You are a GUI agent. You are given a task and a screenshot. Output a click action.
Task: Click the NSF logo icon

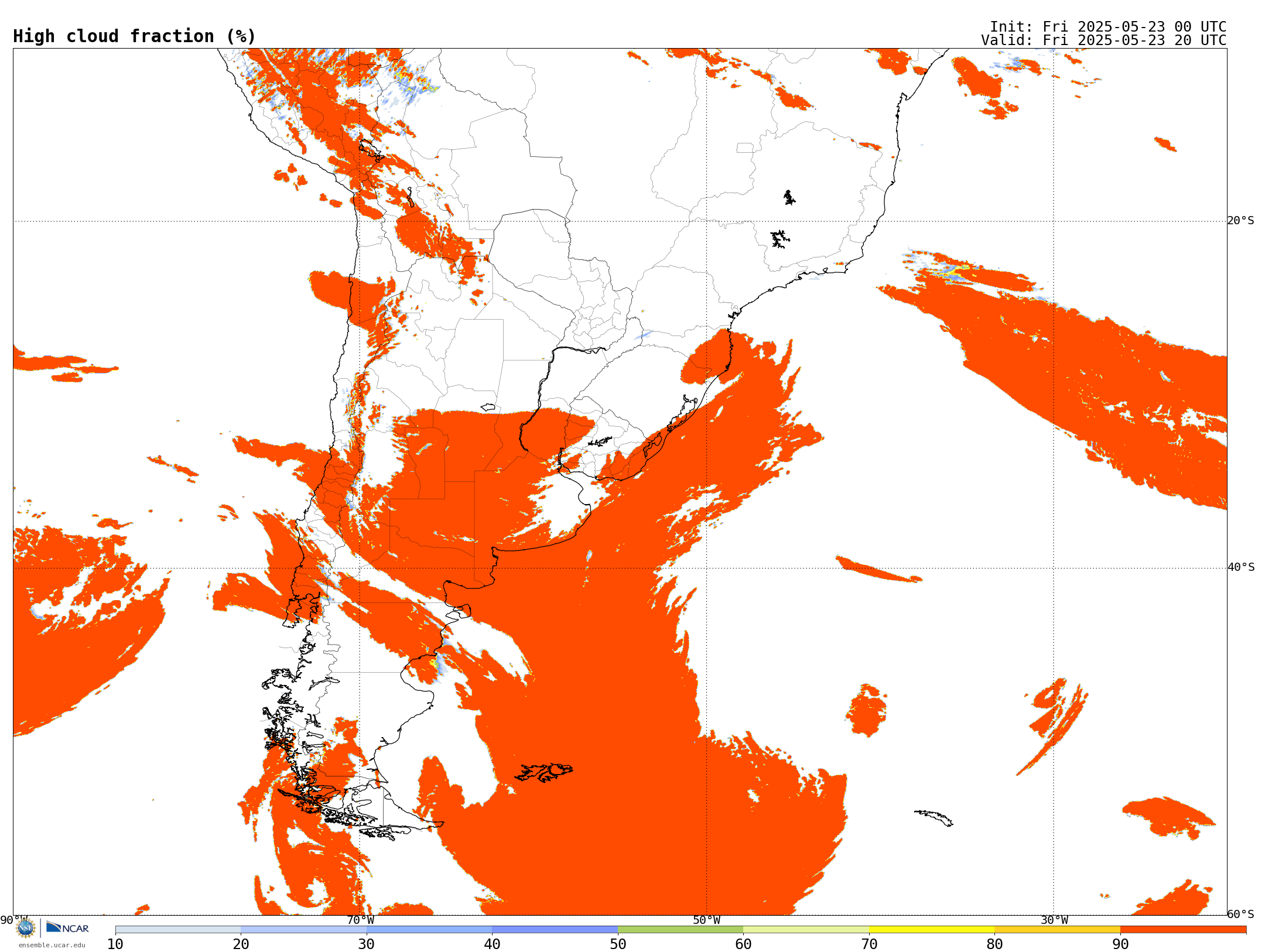pyautogui.click(x=26, y=927)
